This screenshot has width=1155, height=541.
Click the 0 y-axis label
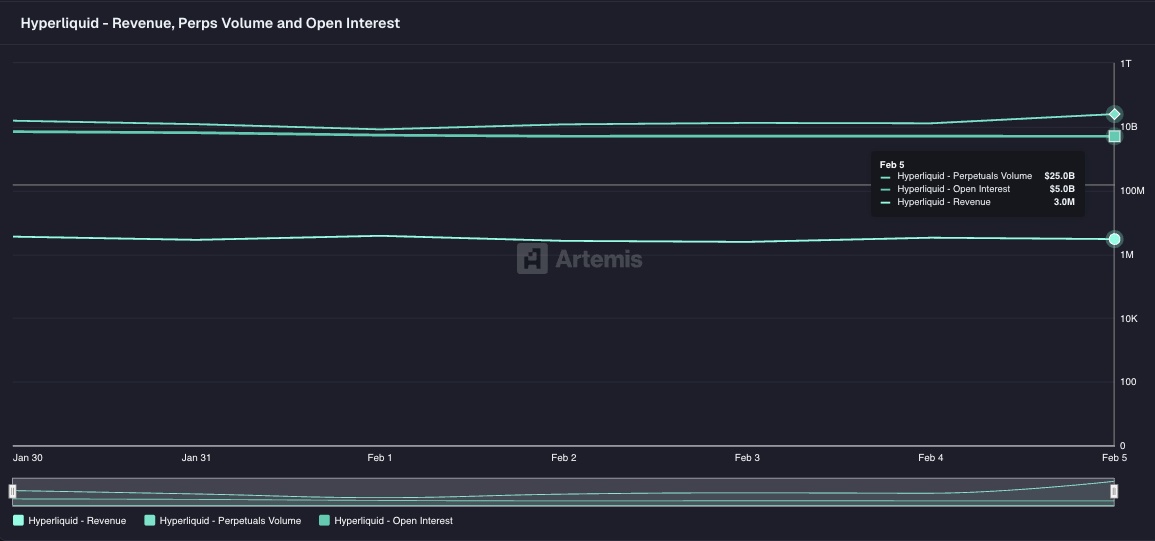click(x=1123, y=446)
